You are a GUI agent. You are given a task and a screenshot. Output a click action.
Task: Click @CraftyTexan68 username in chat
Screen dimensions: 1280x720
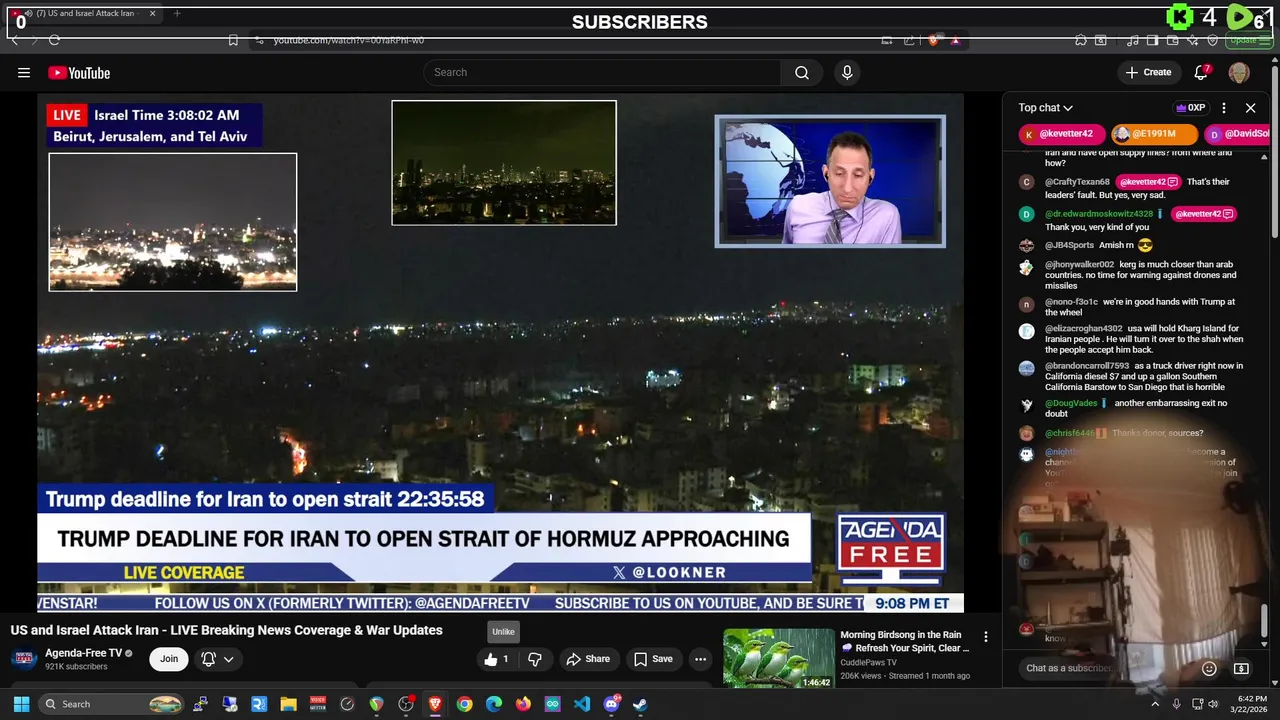click(1077, 182)
